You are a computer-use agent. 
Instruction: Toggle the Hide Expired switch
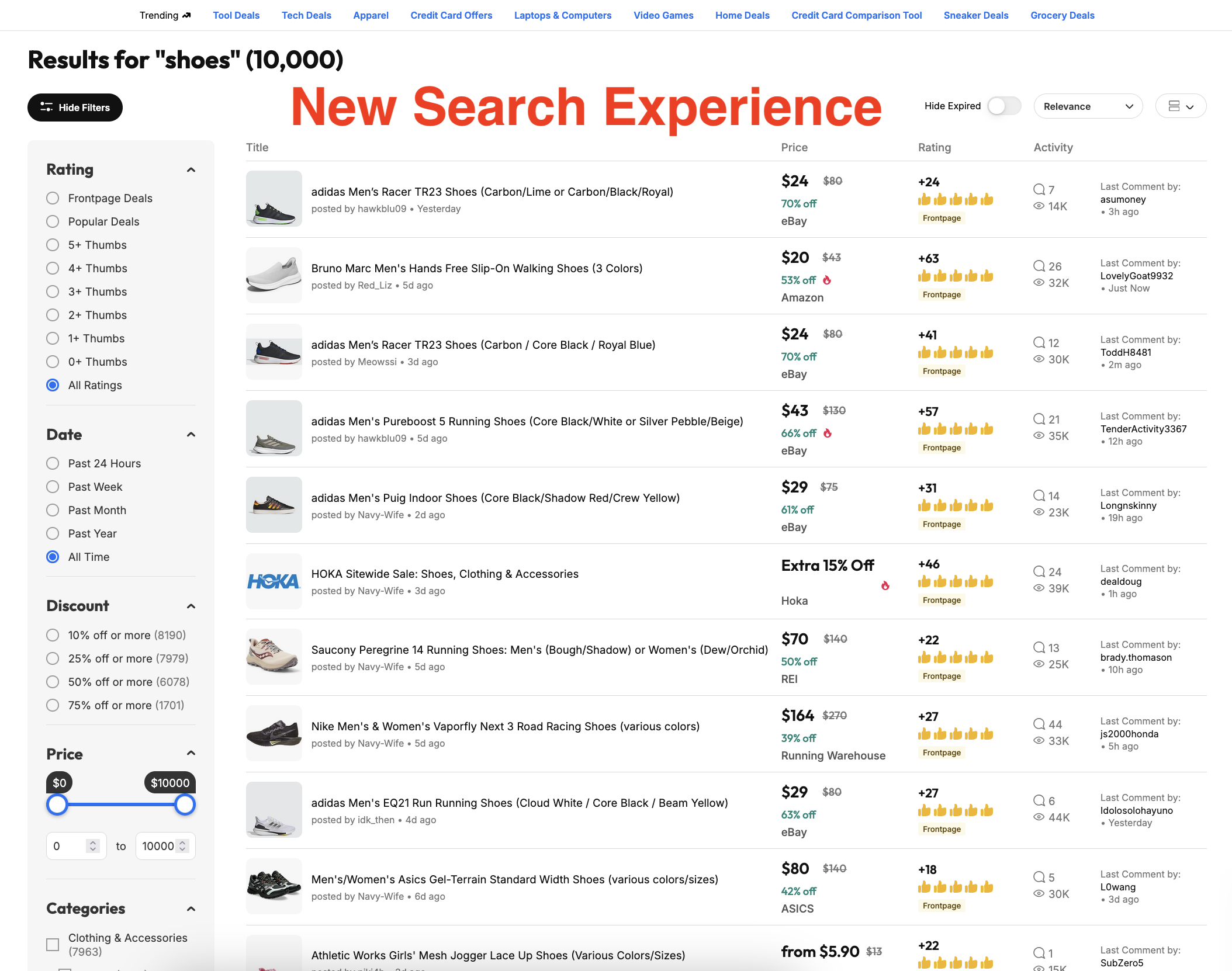coord(1004,106)
